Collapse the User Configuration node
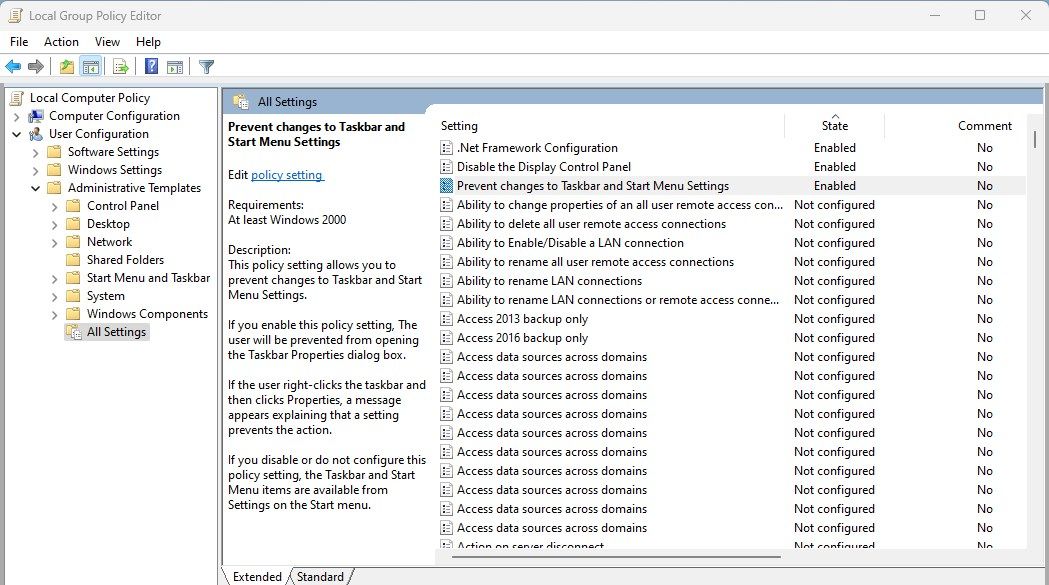 click(17, 134)
